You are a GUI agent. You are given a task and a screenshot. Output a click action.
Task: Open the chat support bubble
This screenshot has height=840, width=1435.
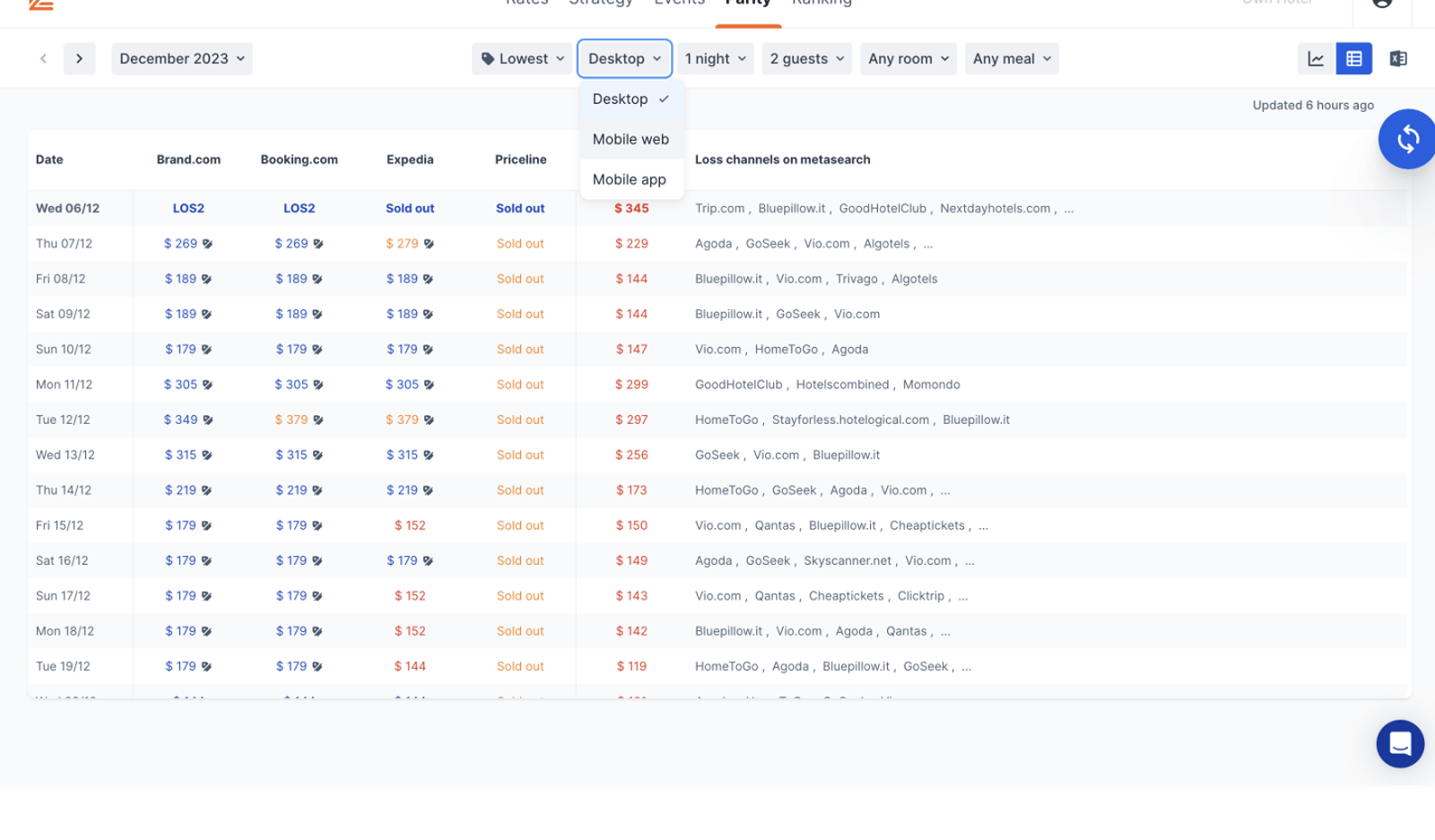coord(1400,743)
